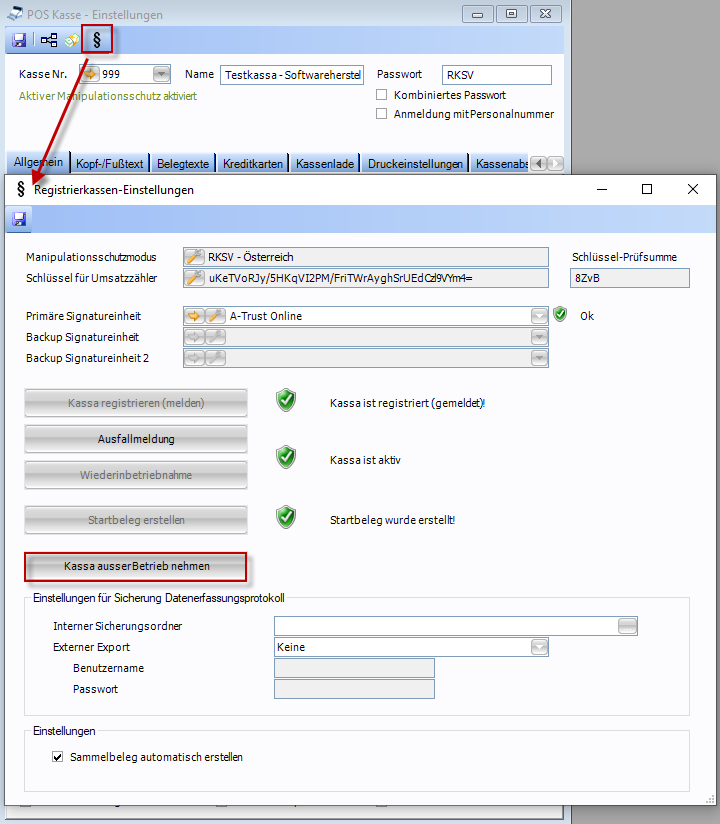Uncheck Sammelbeleg automatisch erstellen
The width and height of the screenshot is (720, 824).
point(57,757)
